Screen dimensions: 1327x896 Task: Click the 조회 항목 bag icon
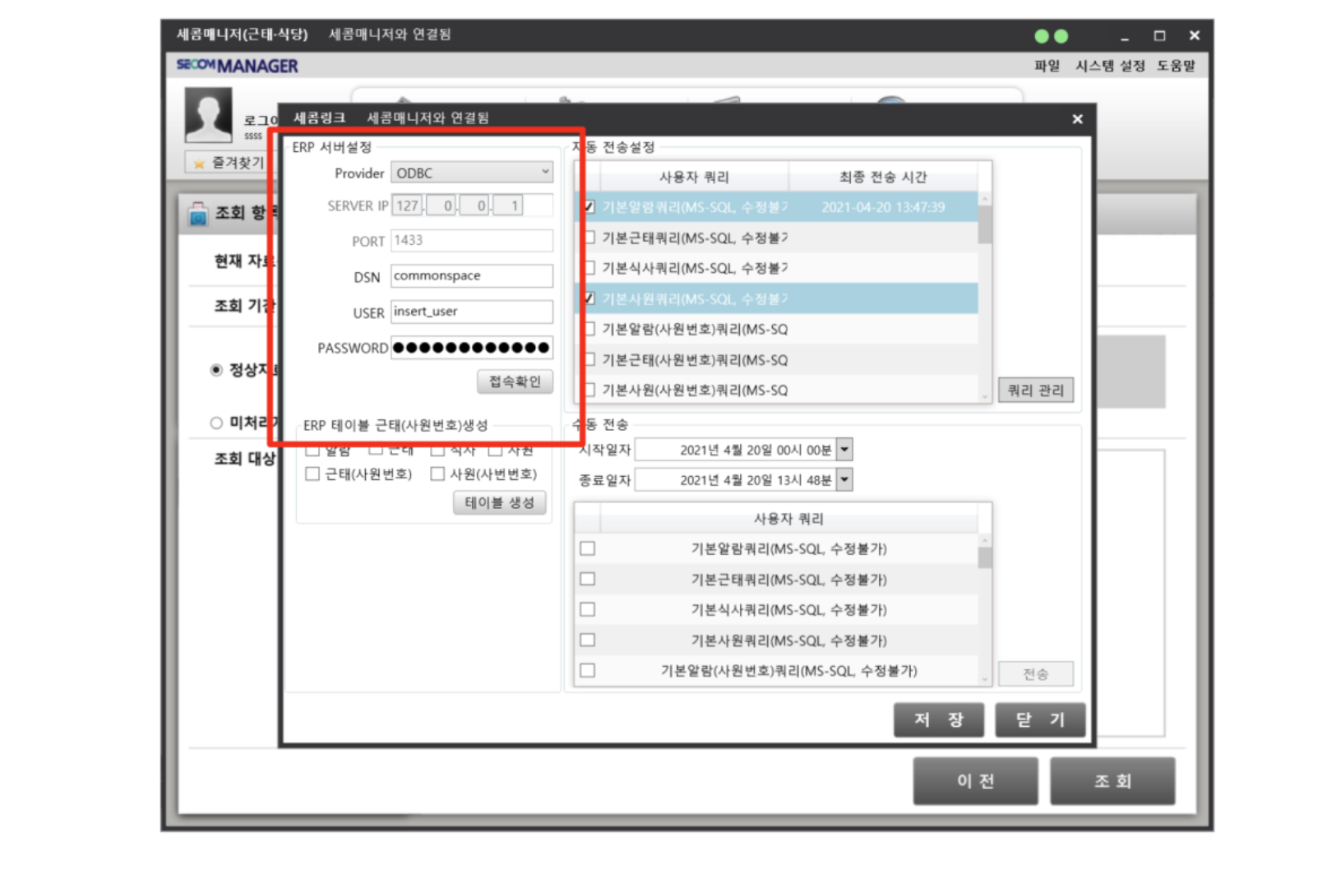(198, 214)
